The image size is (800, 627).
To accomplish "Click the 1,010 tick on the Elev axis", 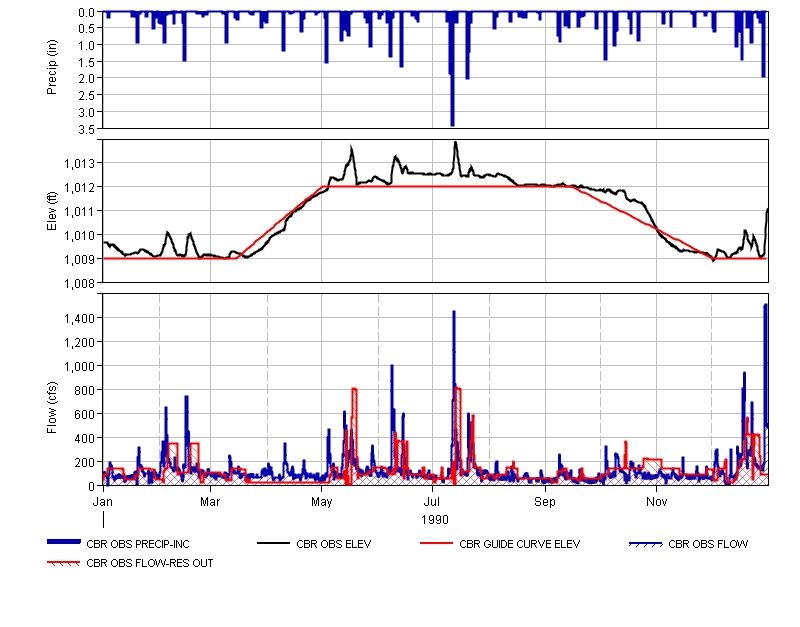I will pos(80,236).
